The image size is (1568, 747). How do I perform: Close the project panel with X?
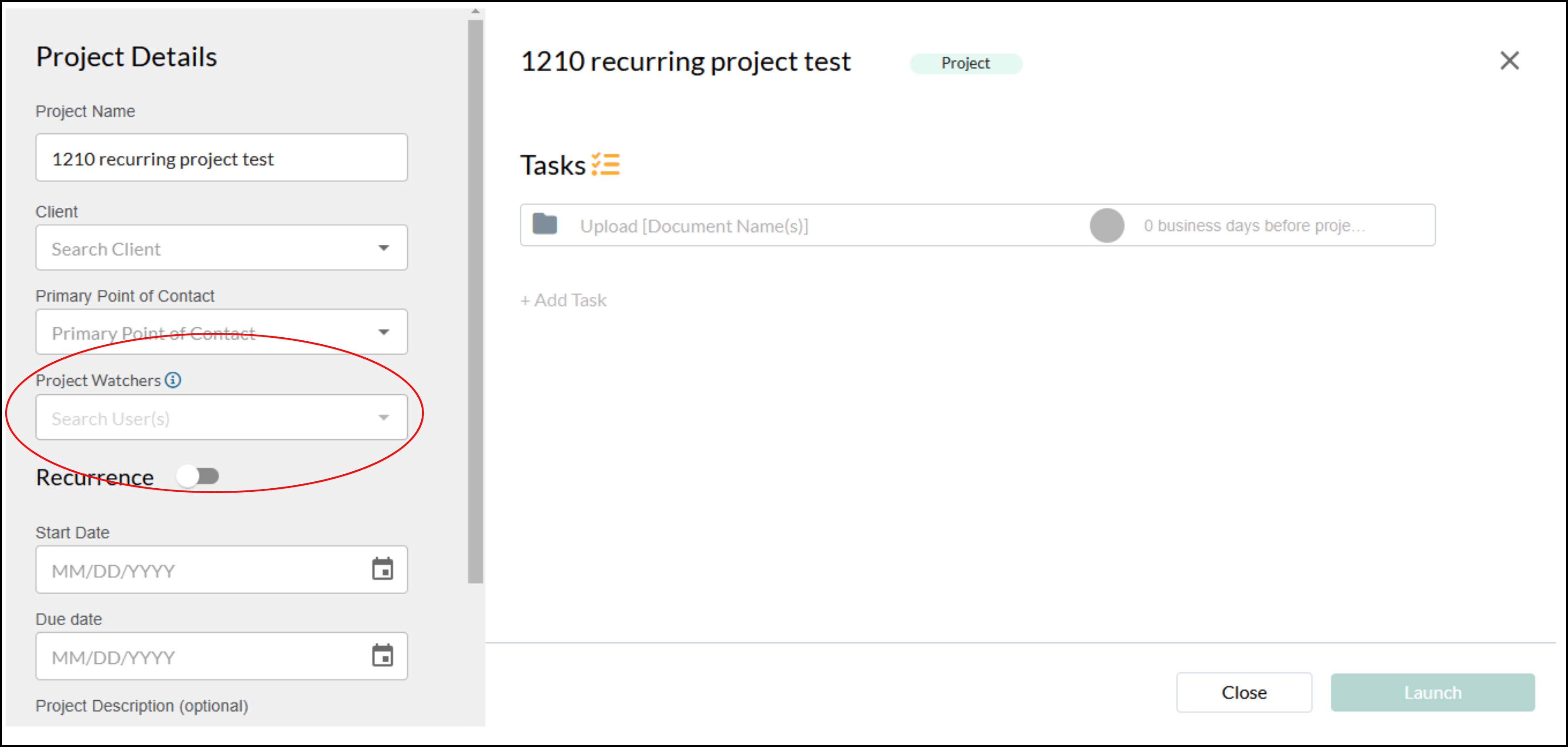[1509, 61]
